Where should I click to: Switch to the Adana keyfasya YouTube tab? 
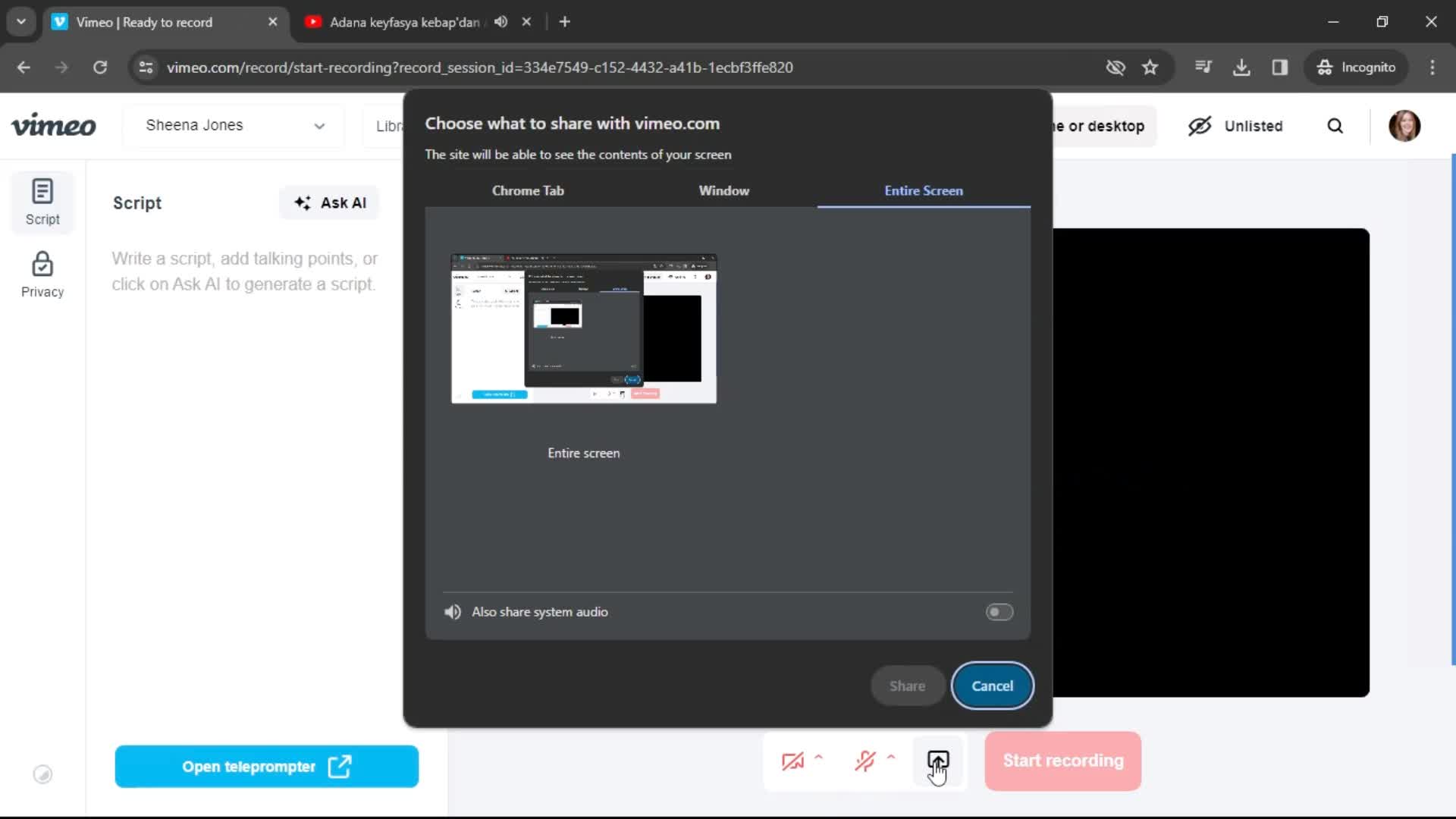pos(403,22)
